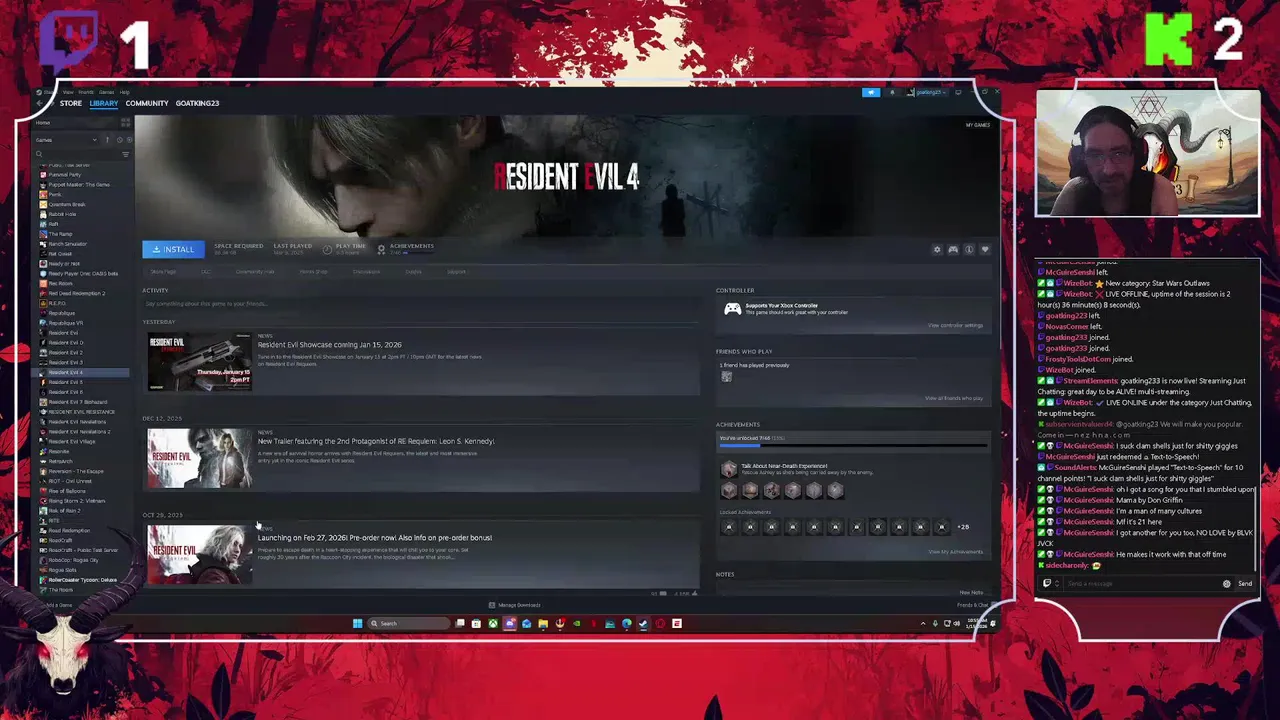Click the Steam icon on taskbar
1280x720 pixels.
coord(643,623)
